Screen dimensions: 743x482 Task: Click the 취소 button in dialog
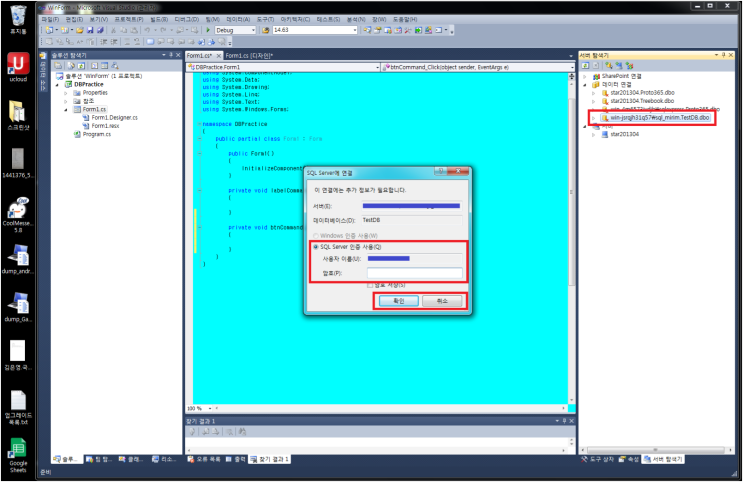pyautogui.click(x=442, y=301)
